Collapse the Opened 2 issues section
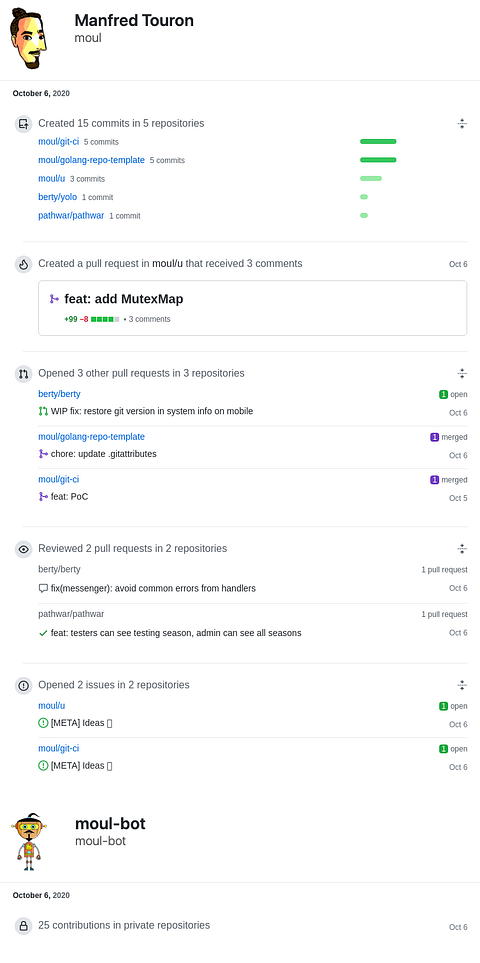The width and height of the screenshot is (480, 963). [462, 685]
